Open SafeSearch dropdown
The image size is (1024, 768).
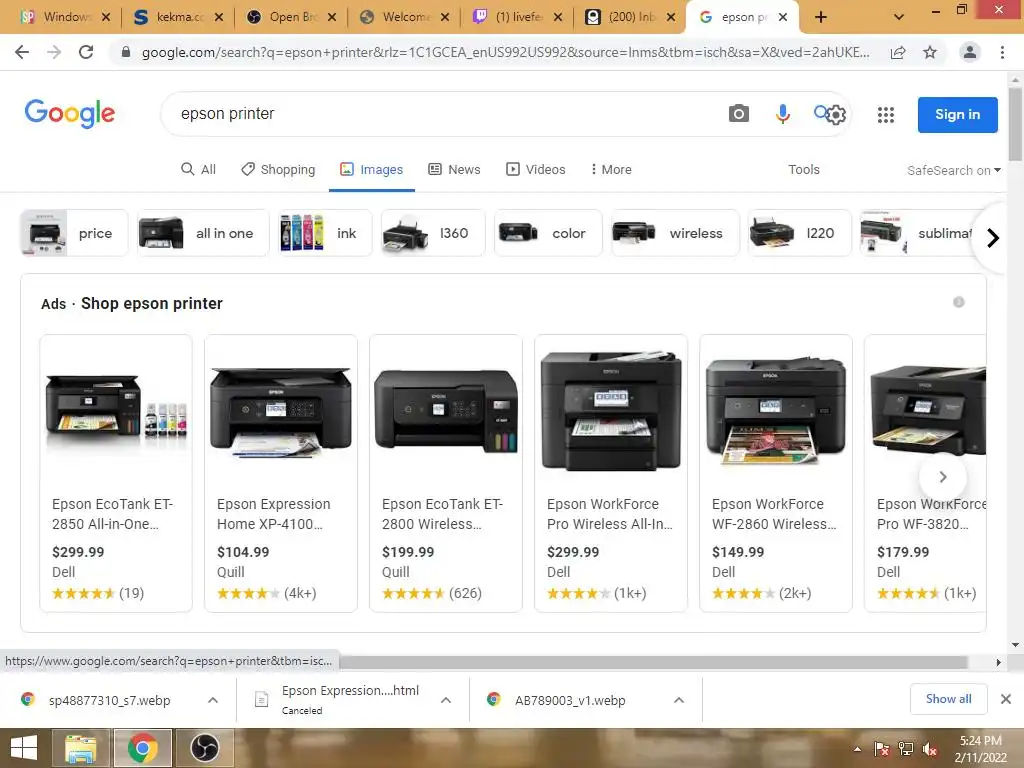(953, 170)
